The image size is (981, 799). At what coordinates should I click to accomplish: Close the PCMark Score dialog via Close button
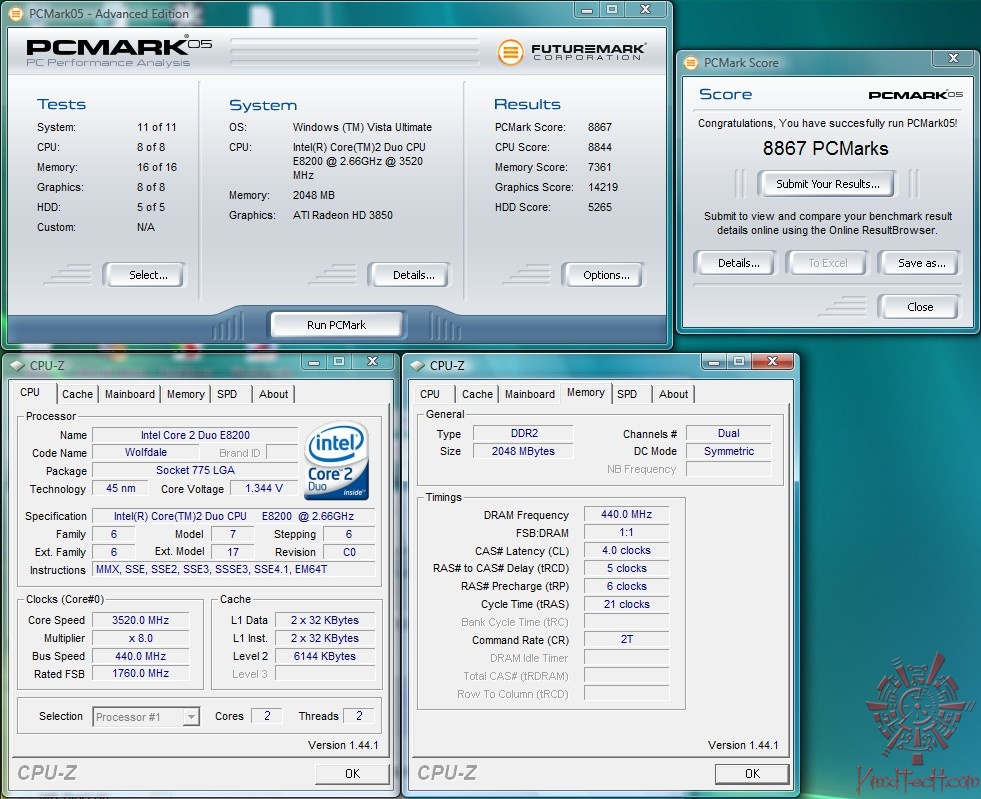tap(919, 307)
